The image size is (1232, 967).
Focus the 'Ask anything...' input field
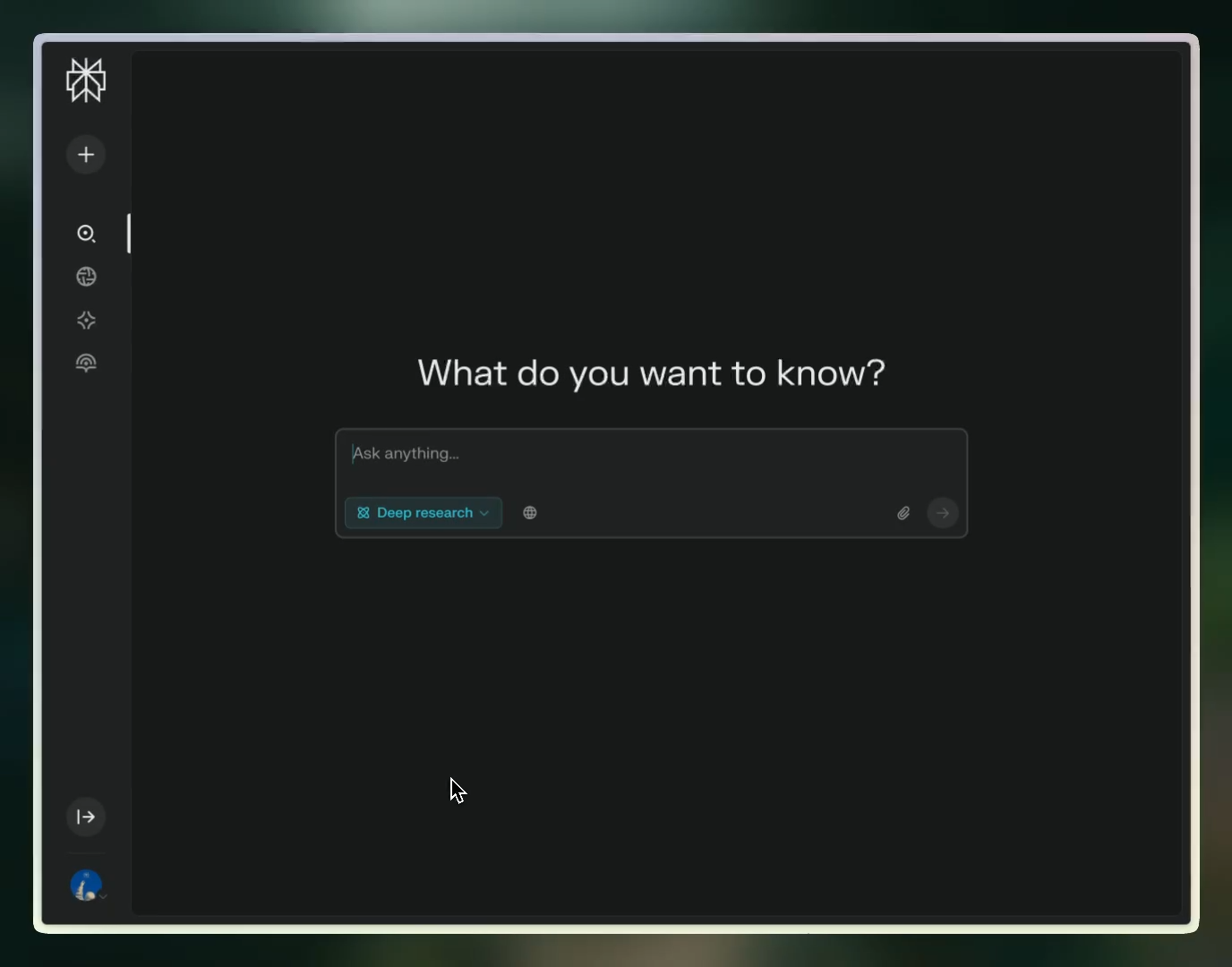(x=627, y=454)
